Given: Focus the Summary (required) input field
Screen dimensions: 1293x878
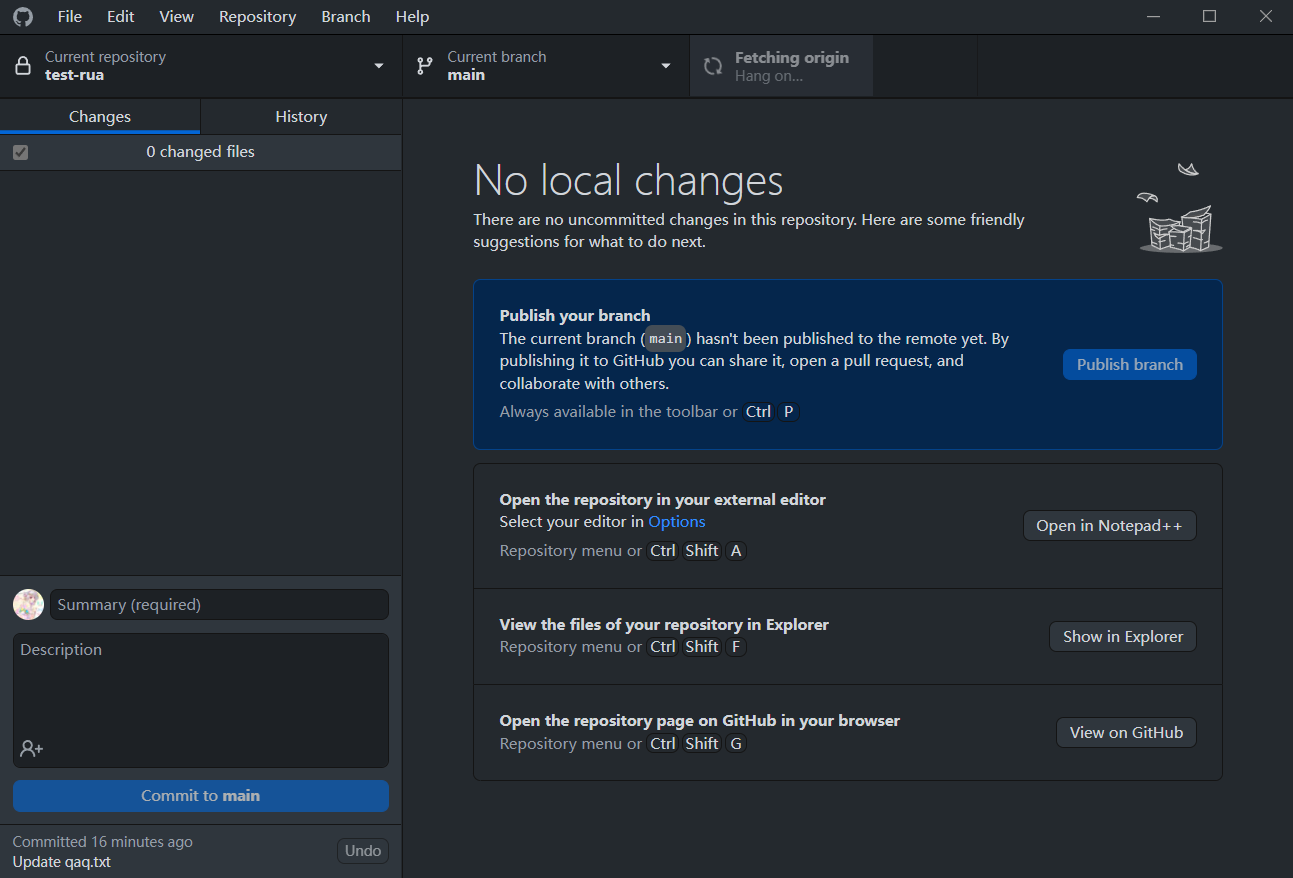Looking at the screenshot, I should [x=219, y=604].
